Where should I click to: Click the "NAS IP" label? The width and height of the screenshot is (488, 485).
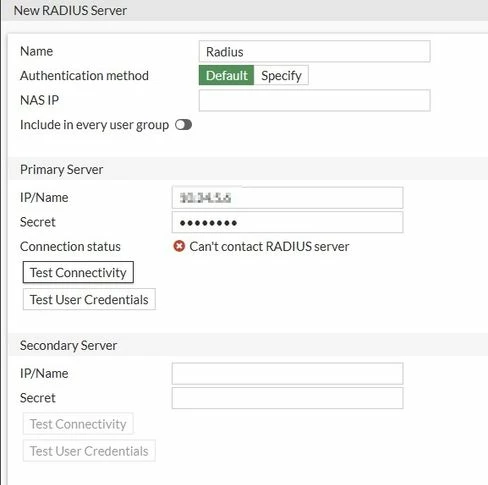pyautogui.click(x=39, y=100)
